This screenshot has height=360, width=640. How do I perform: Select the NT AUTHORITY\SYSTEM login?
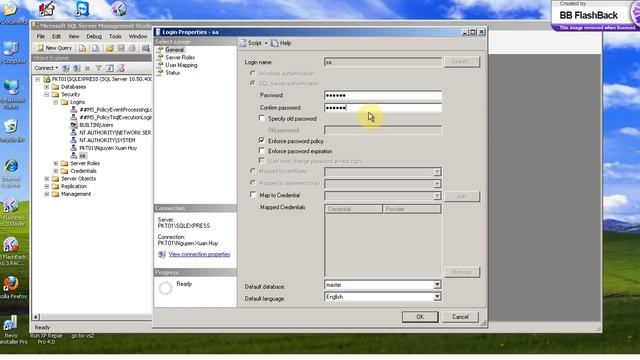pyautogui.click(x=107, y=140)
